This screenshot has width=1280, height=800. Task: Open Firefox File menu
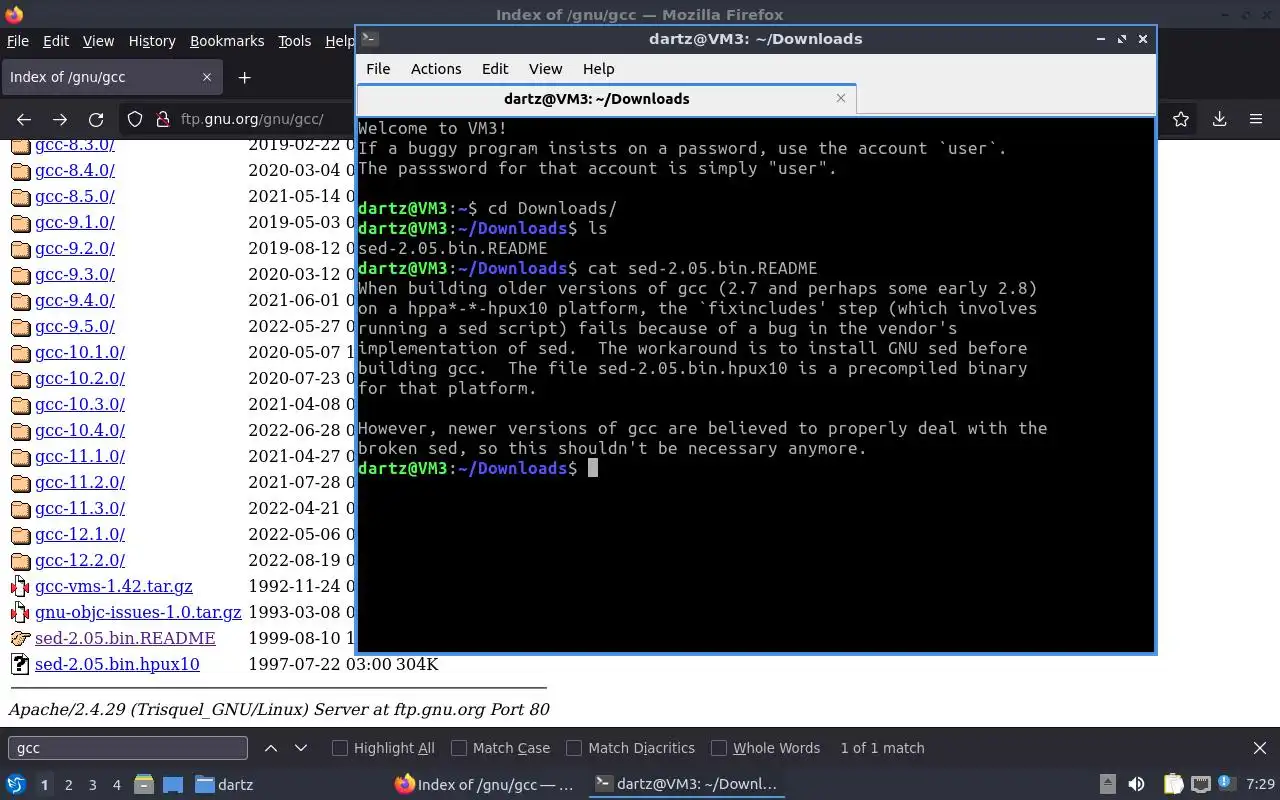click(18, 41)
